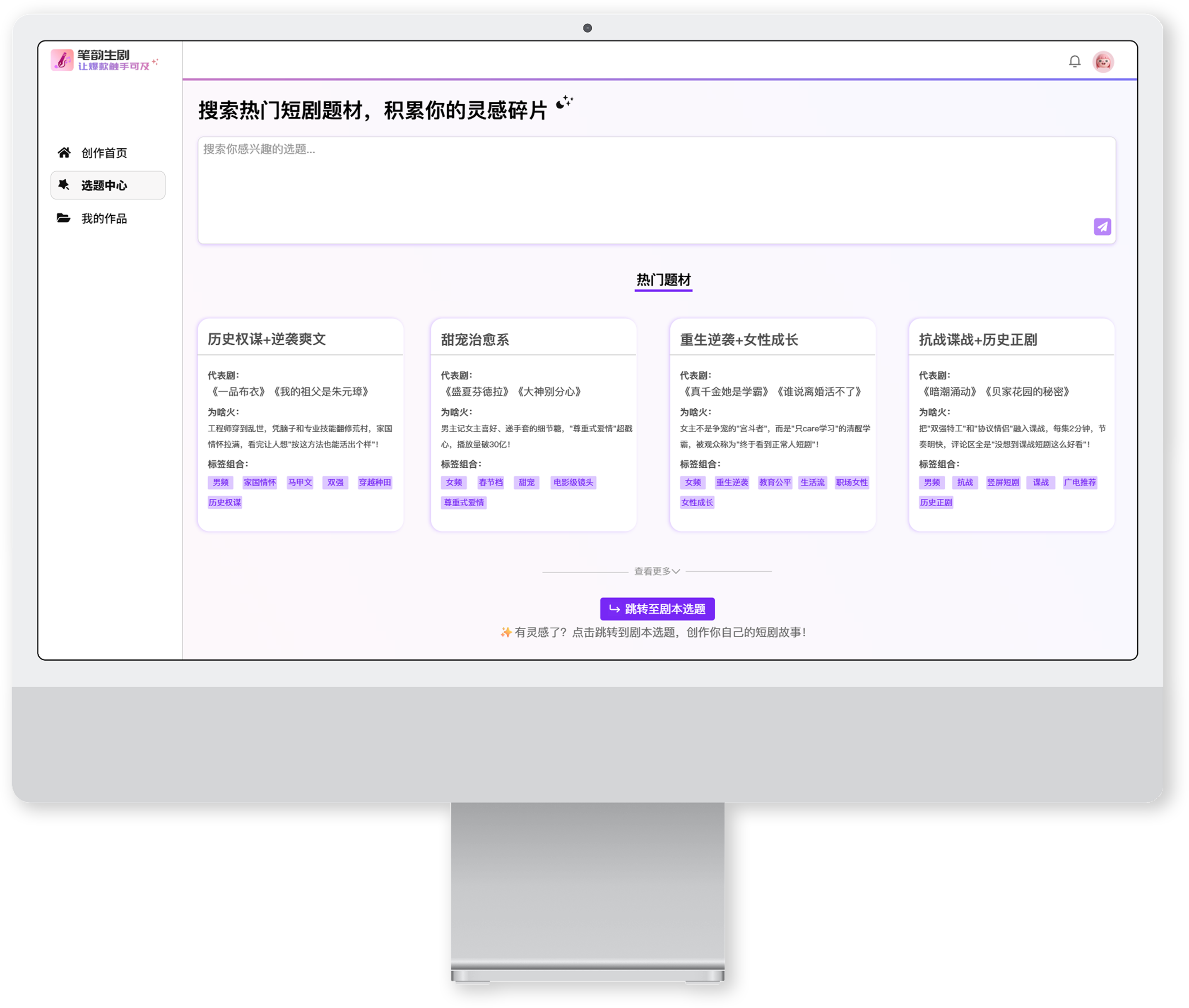Screen dimensions: 1189x1008
Task: Click the 教育公平 tag
Action: point(775,482)
